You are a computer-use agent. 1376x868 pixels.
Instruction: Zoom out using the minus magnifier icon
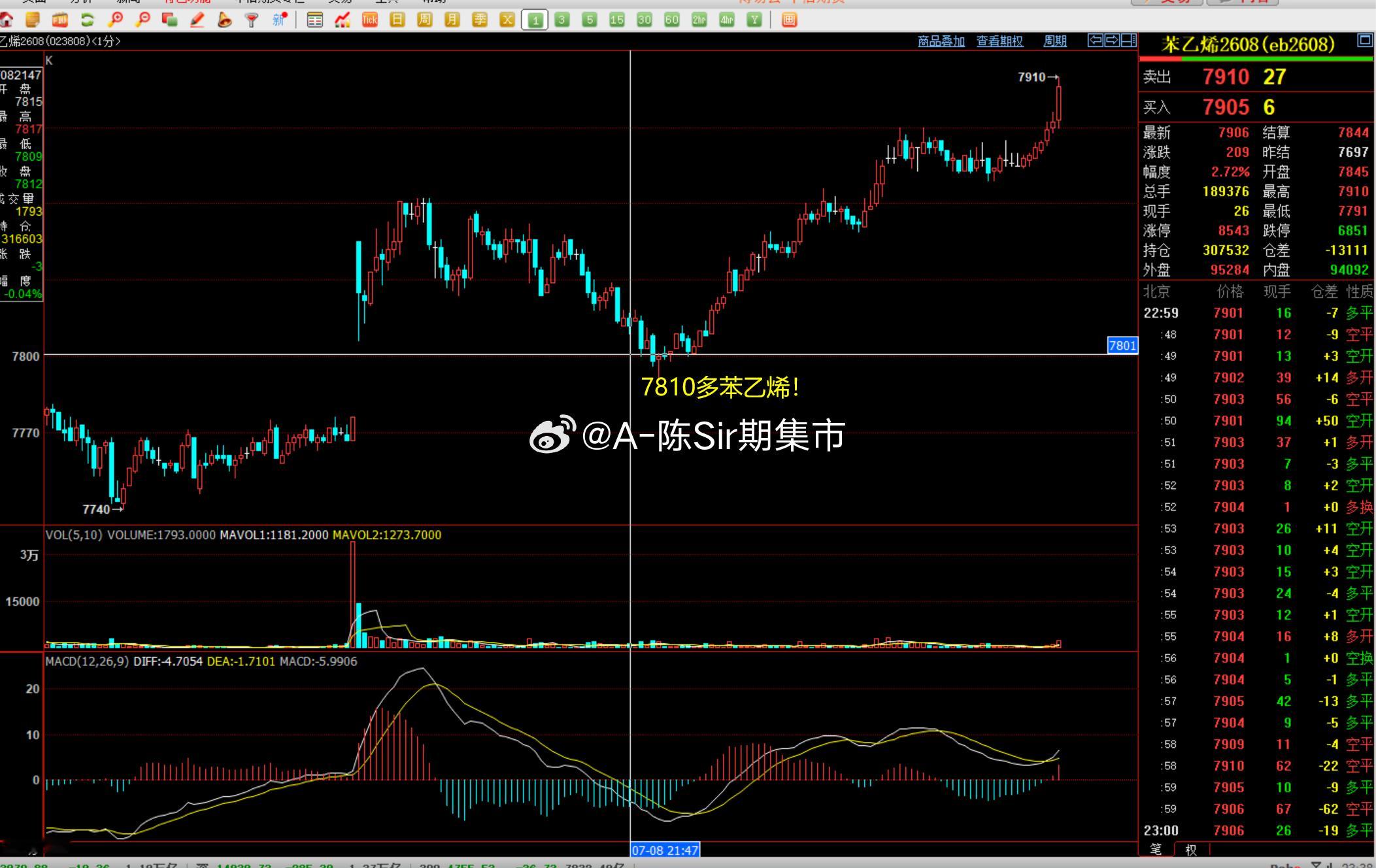(x=143, y=20)
